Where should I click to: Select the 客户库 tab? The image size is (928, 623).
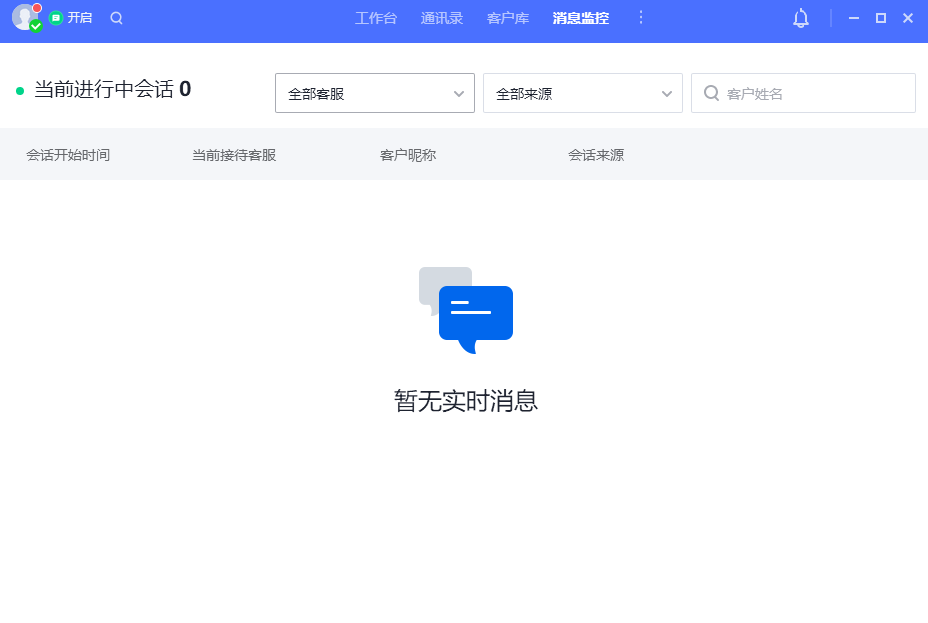(507, 17)
